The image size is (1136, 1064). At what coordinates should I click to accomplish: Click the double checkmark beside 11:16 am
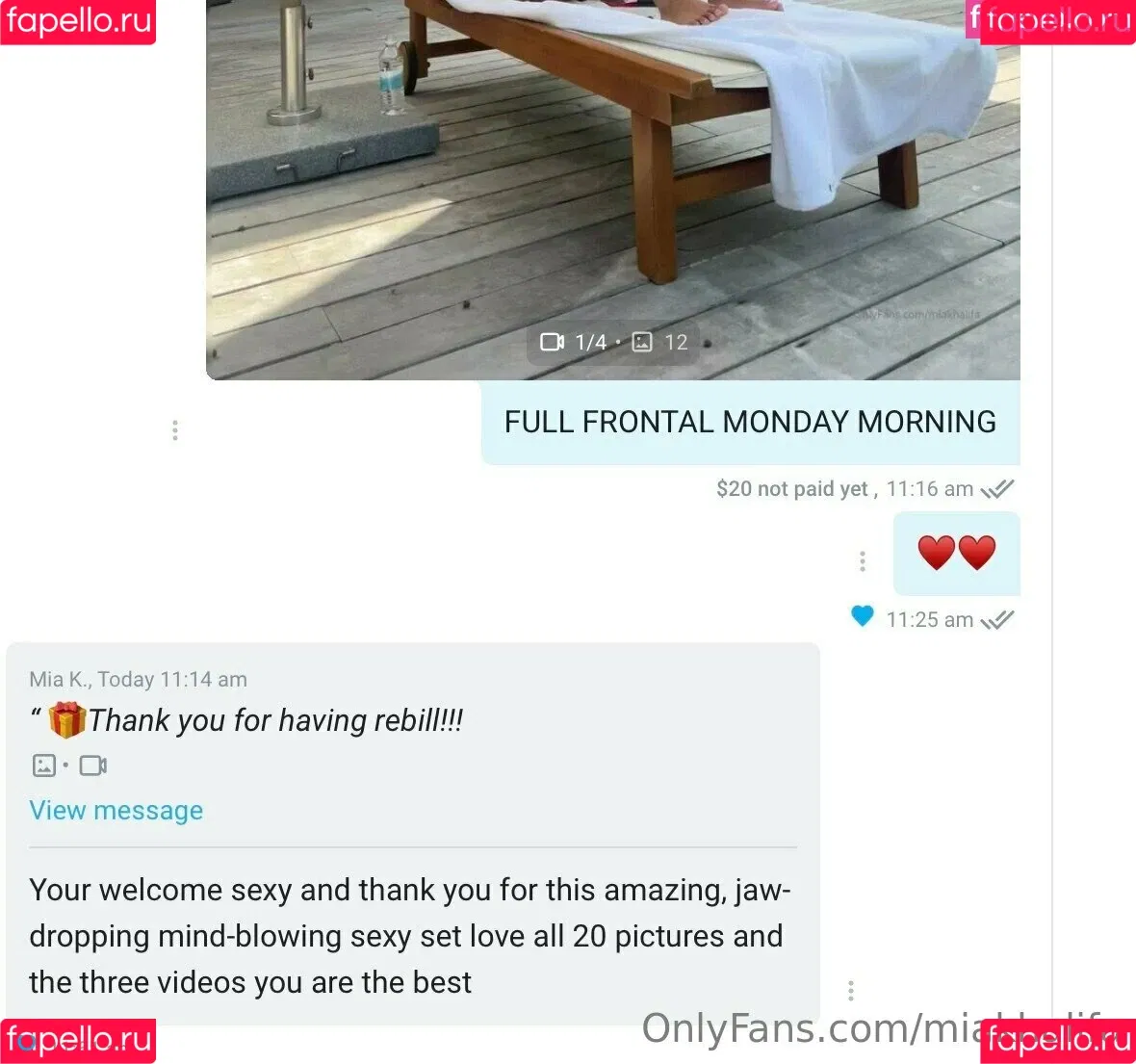click(x=997, y=489)
